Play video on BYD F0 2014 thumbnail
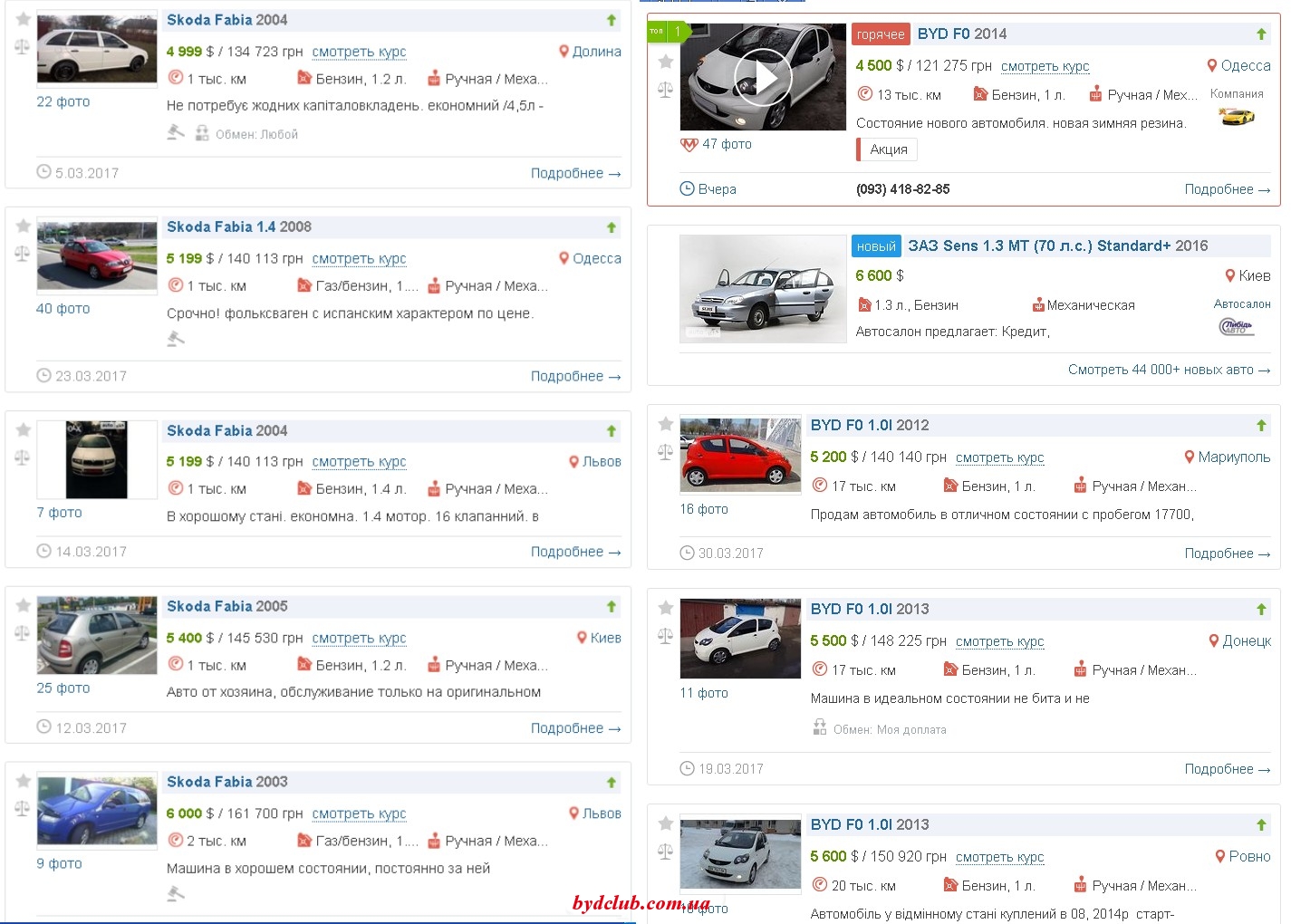 763,79
